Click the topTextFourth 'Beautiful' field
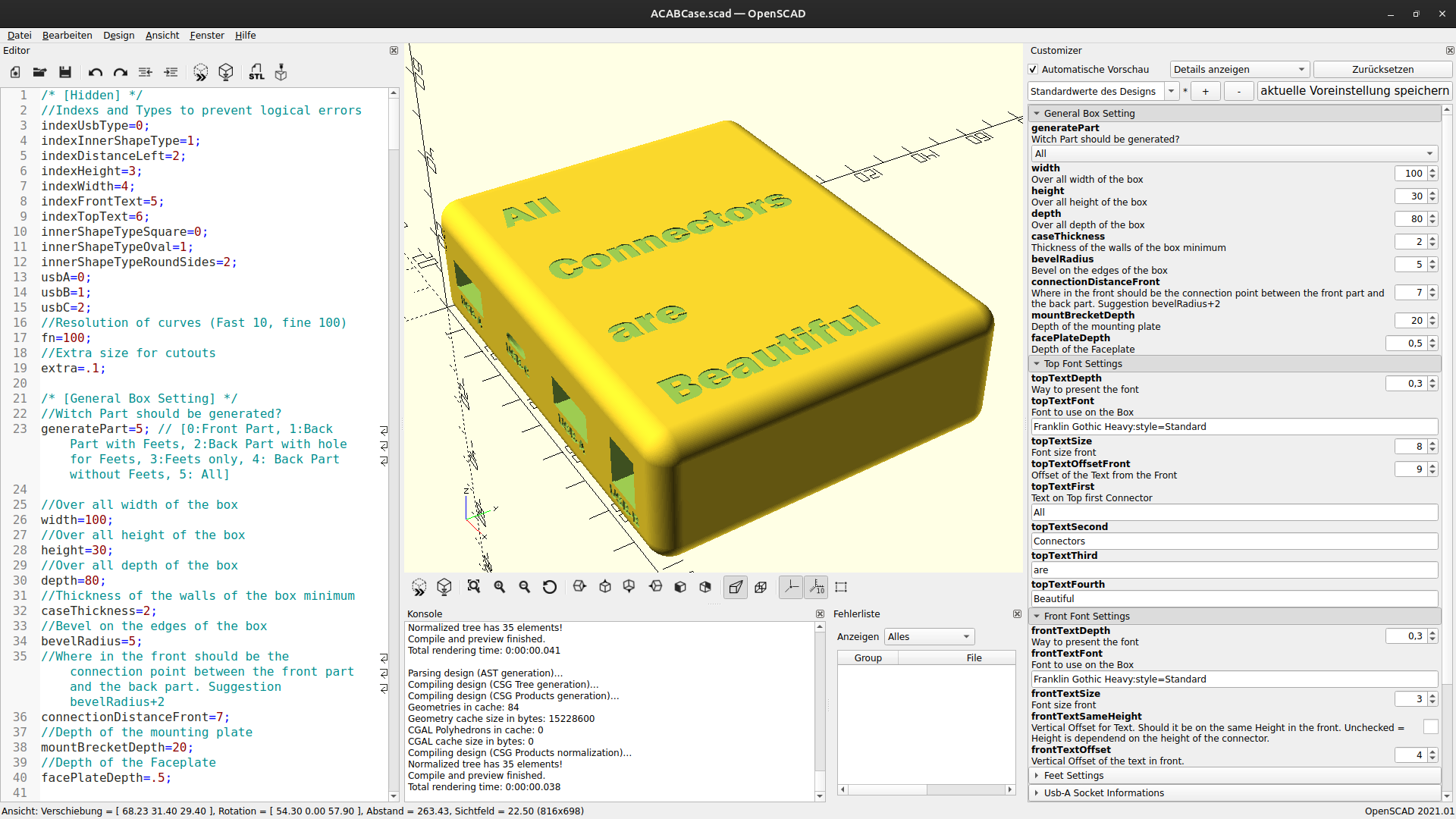 (x=1233, y=599)
